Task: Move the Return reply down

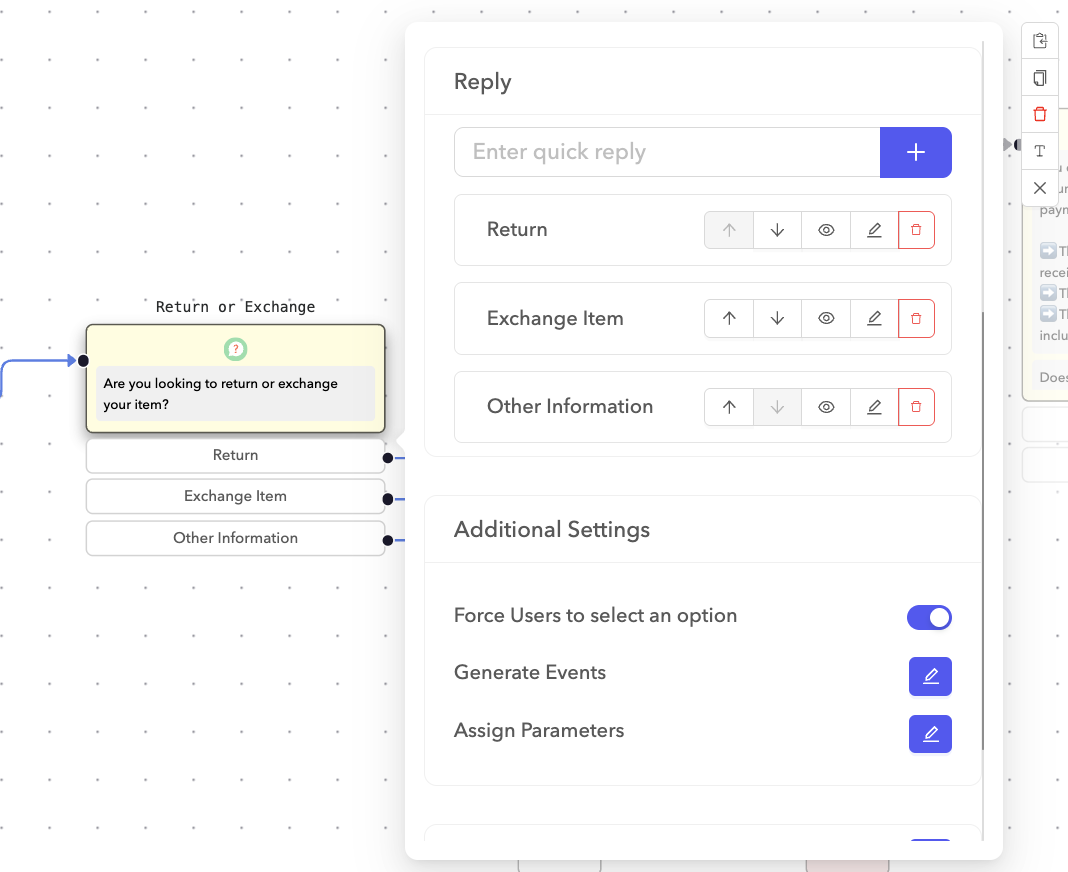Action: (777, 230)
